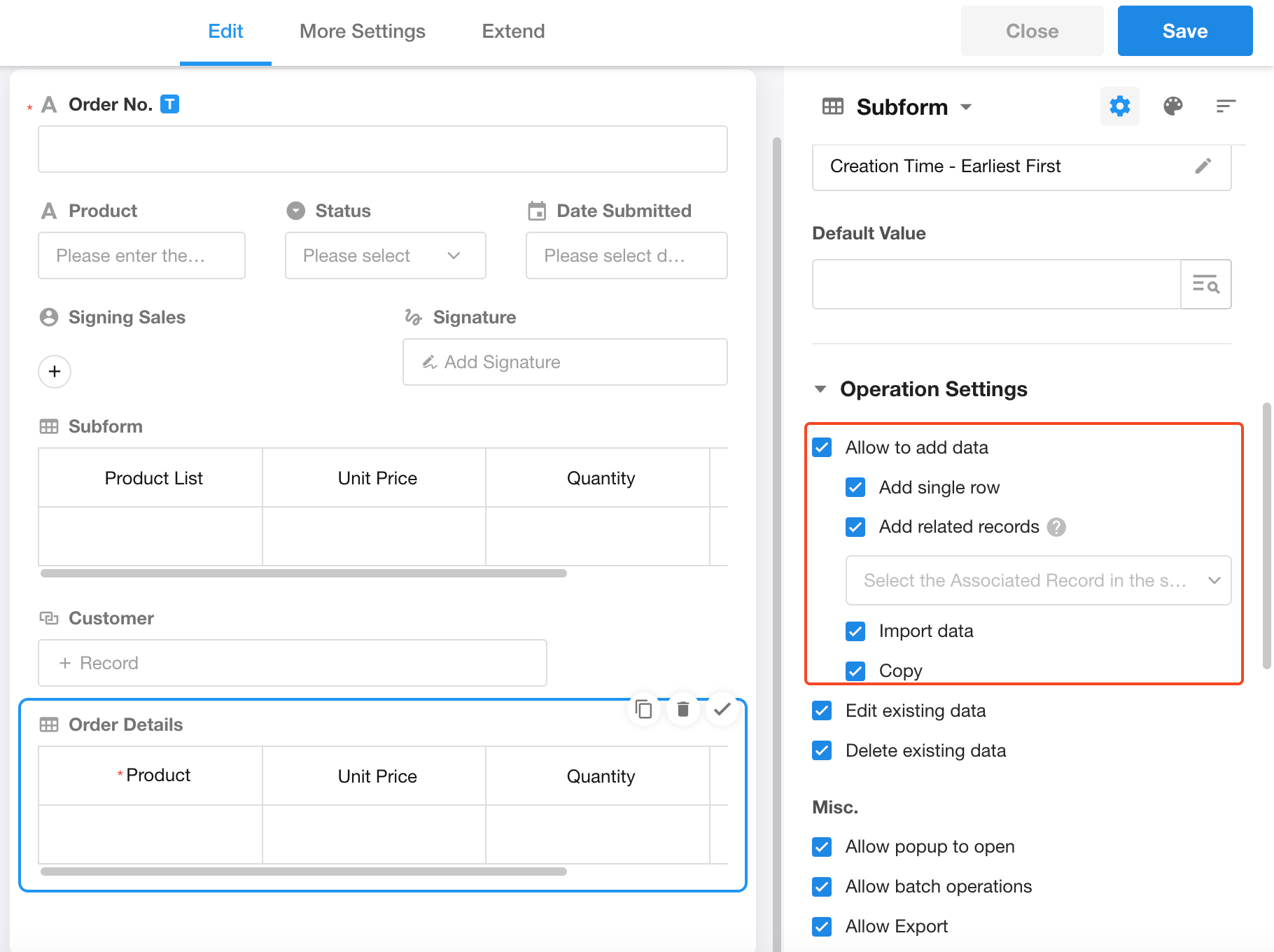Uncheck Allow to add data
Screen dimensions: 1274x952
(x=822, y=447)
